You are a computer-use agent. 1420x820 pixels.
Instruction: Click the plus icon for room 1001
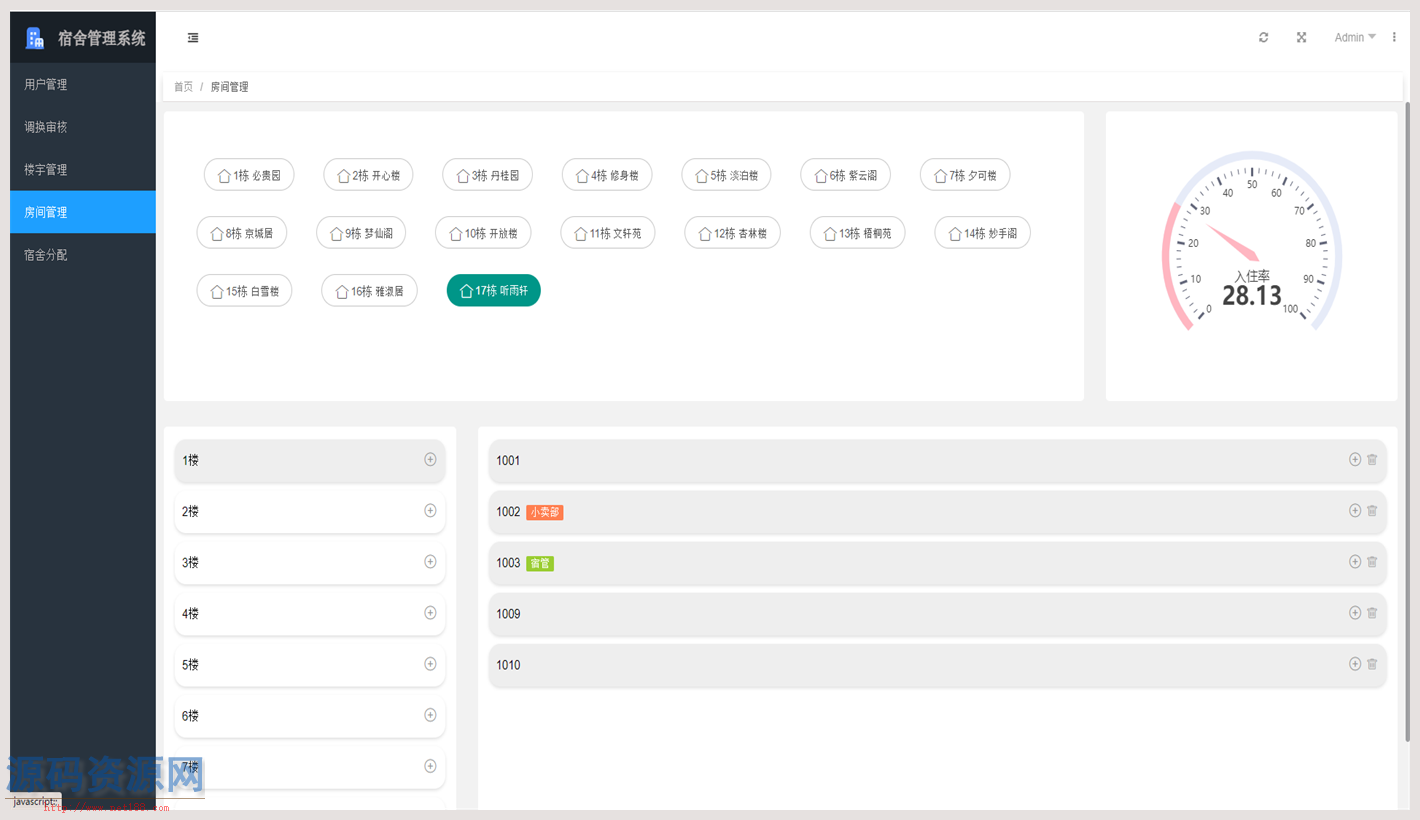[x=1355, y=459]
